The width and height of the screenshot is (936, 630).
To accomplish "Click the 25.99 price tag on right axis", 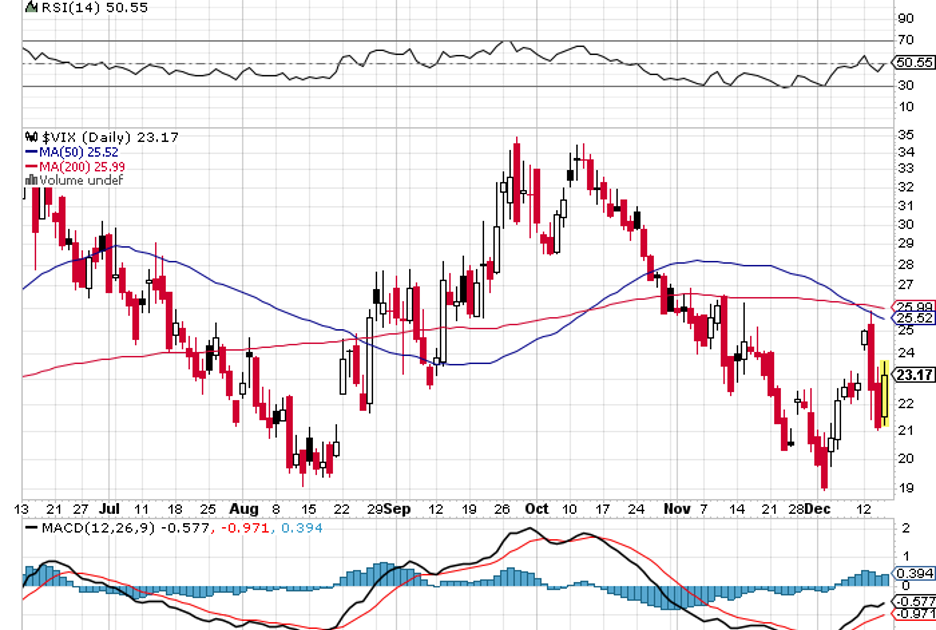I will click(x=914, y=307).
